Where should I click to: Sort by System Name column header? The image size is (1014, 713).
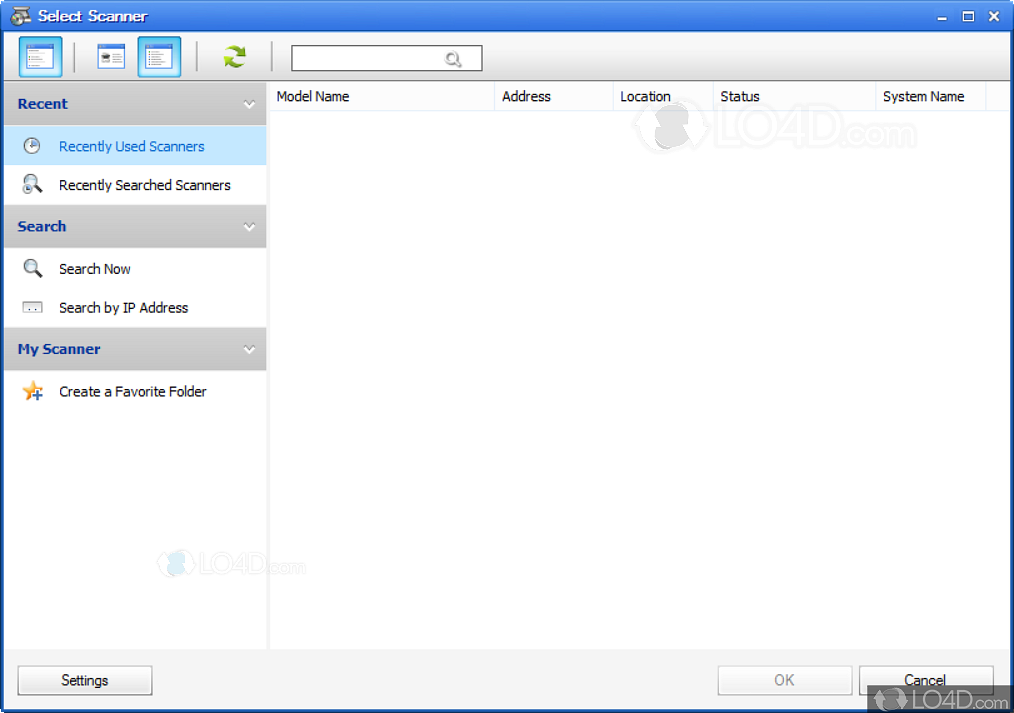(931, 96)
